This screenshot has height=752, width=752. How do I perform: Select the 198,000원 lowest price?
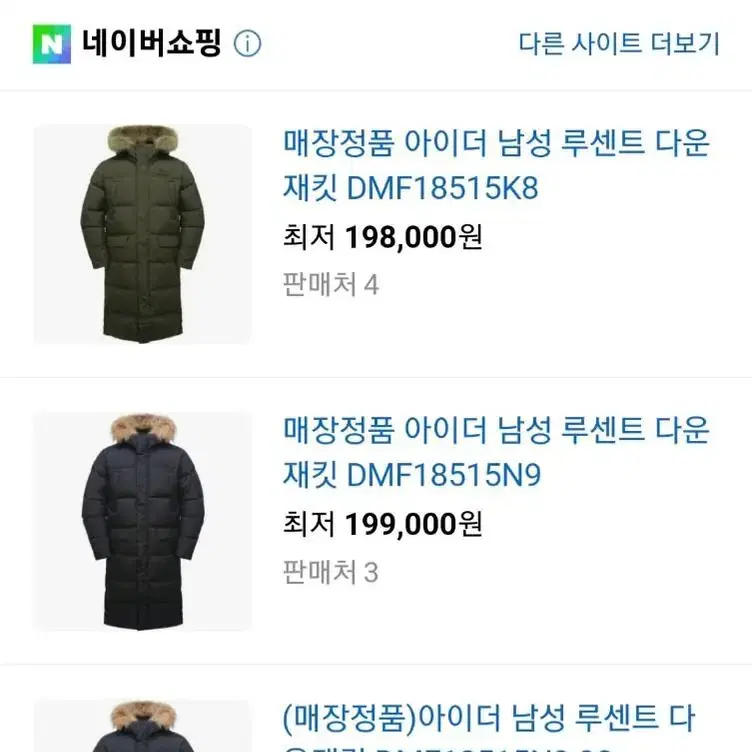click(413, 237)
